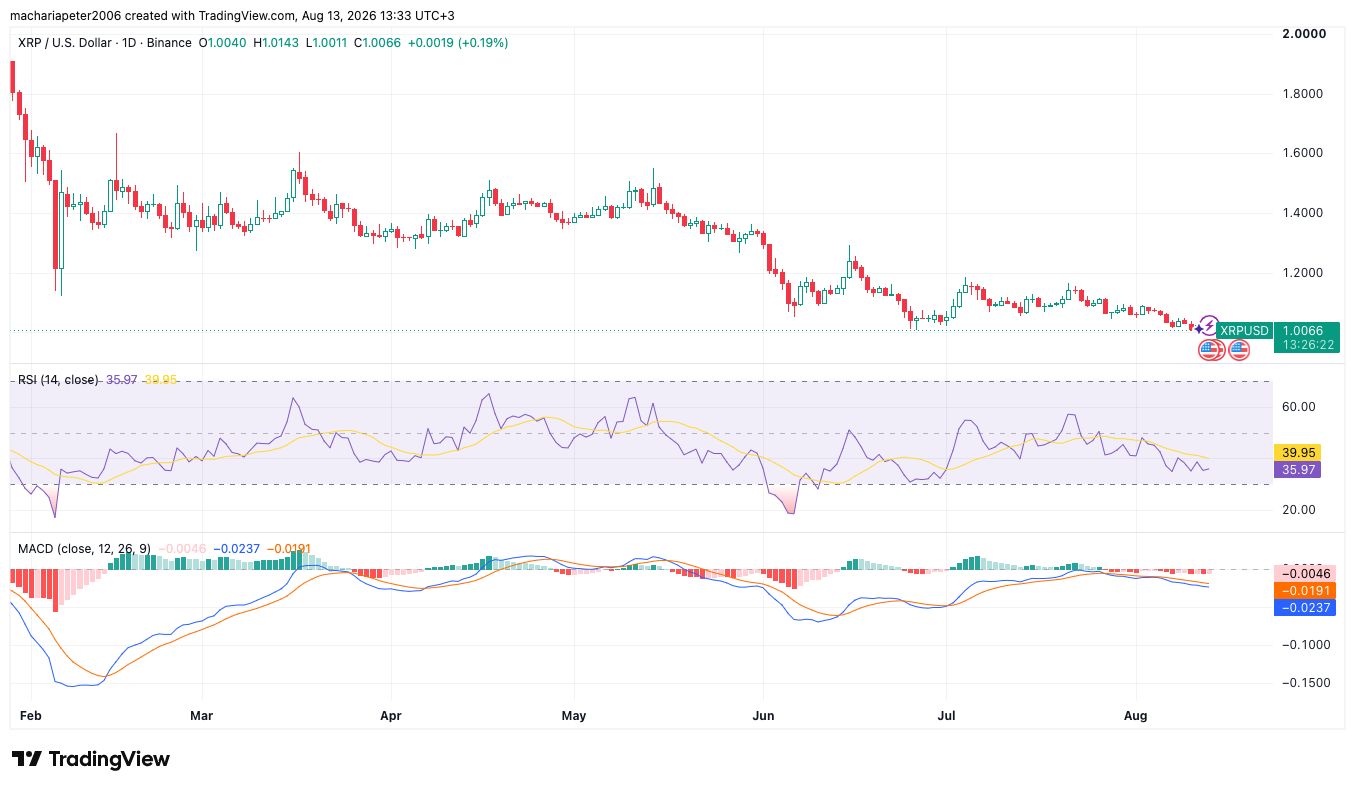This screenshot has height=789, width=1355.
Task: Open the MACD (close, 12, 26, 9) legend
Action: tap(85, 549)
